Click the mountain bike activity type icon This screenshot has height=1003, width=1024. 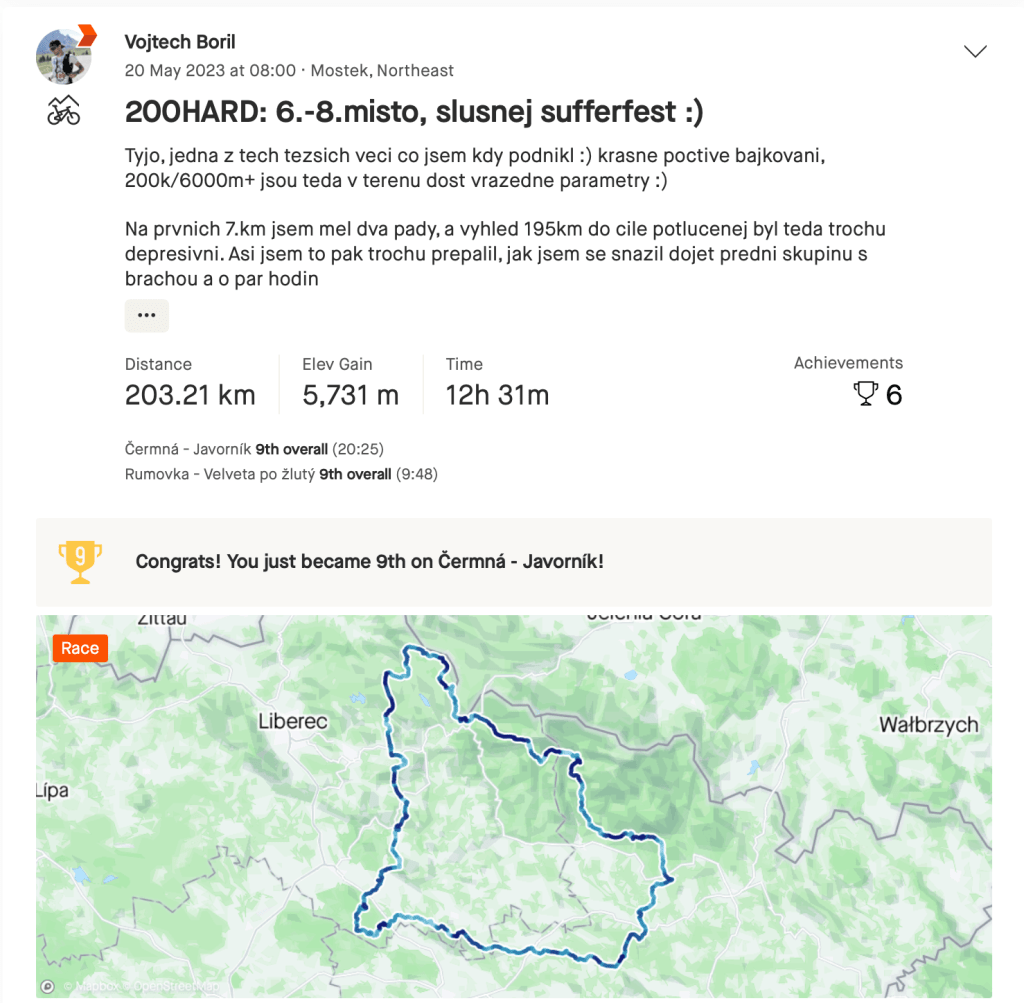(x=63, y=111)
